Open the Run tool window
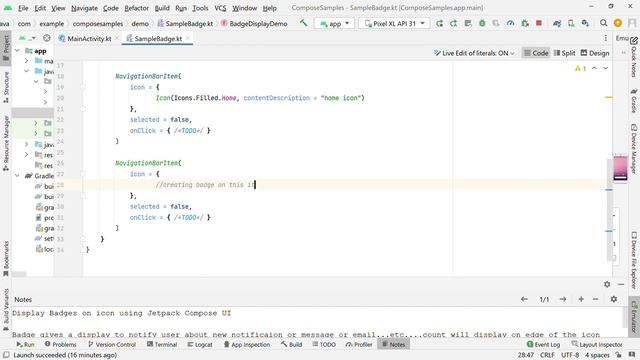 tap(25, 344)
